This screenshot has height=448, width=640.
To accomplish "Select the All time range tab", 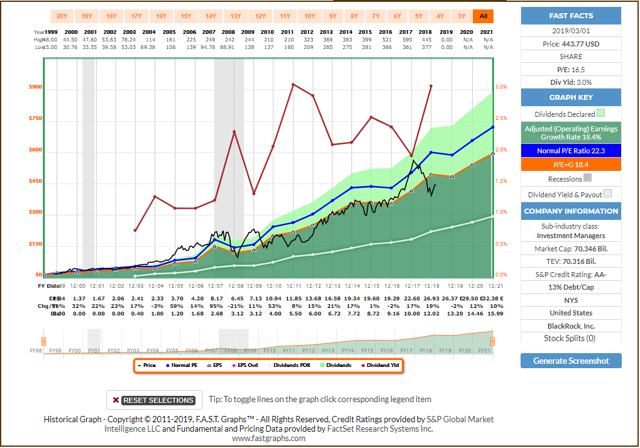I will (483, 16).
